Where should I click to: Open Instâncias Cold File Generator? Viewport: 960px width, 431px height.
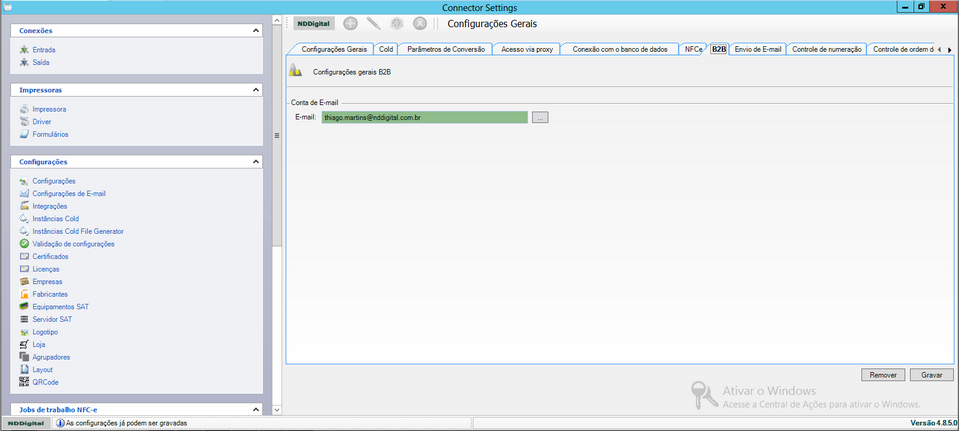pyautogui.click(x=78, y=231)
